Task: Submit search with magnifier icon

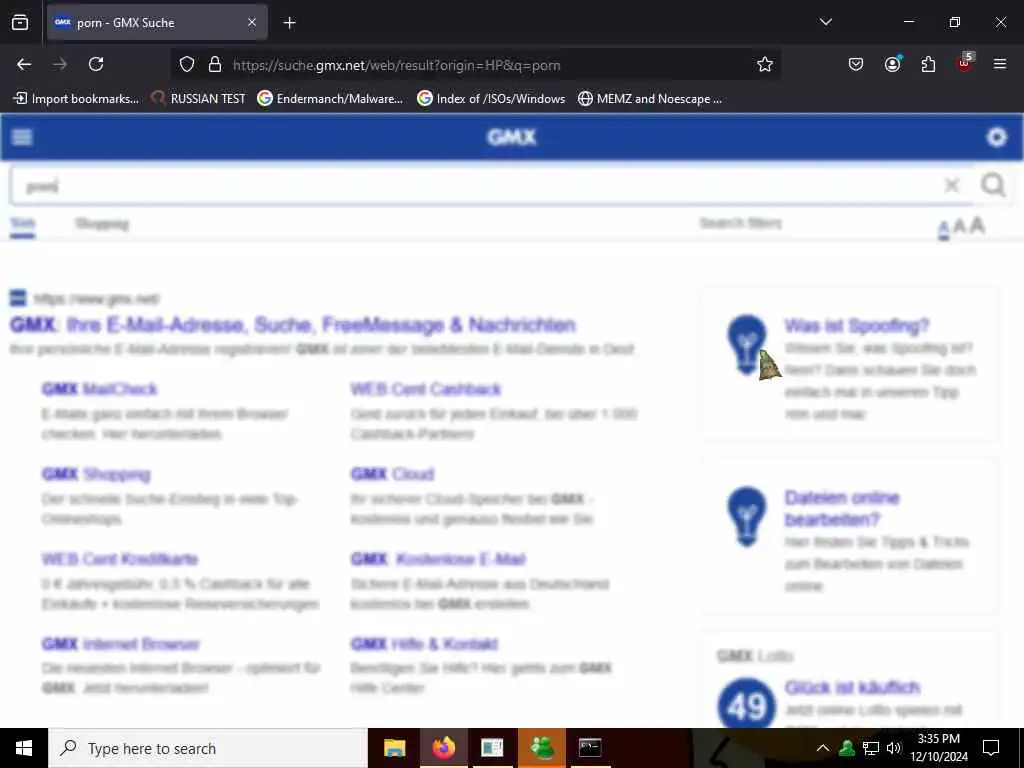Action: point(993,185)
